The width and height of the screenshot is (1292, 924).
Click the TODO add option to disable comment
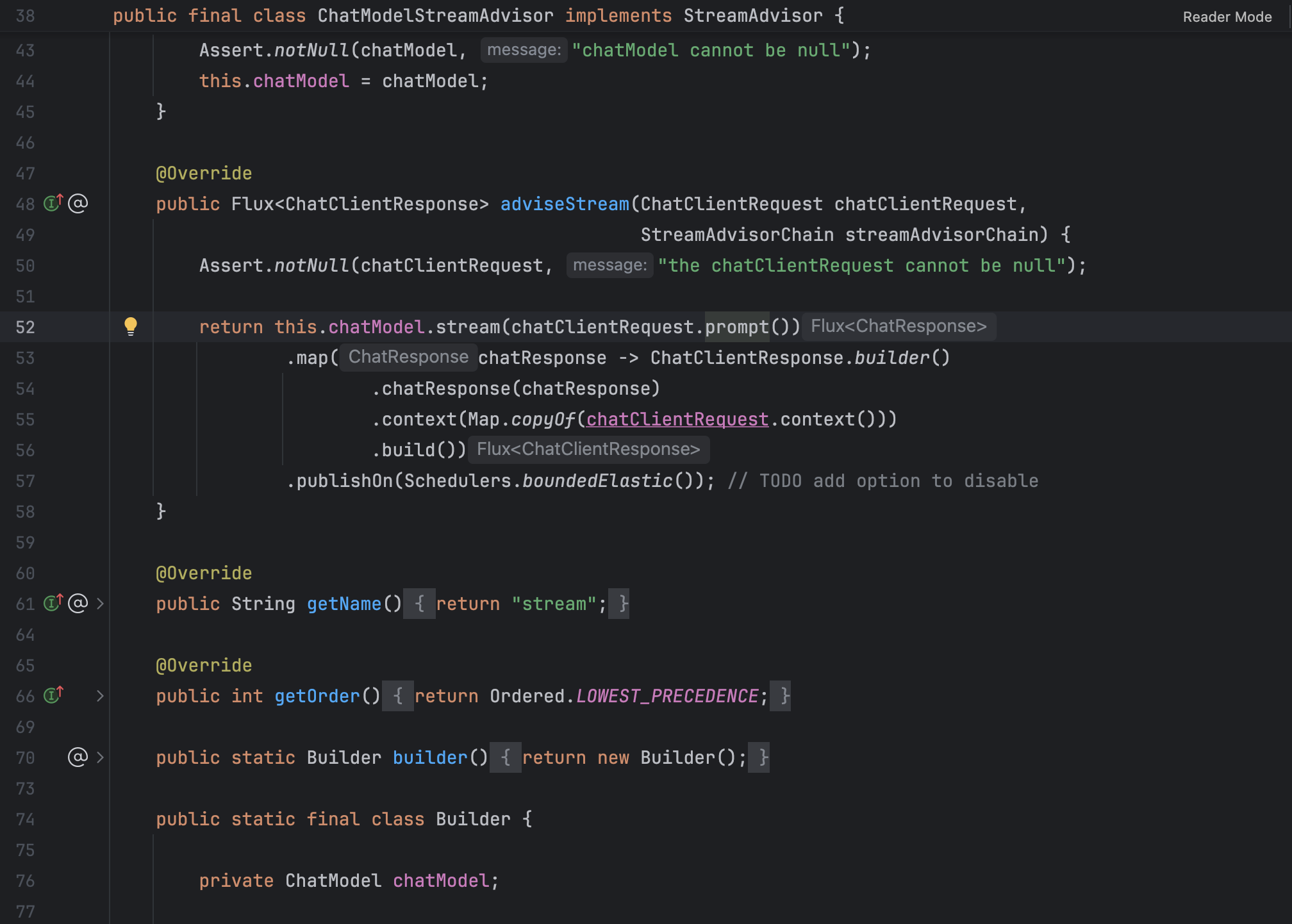click(883, 481)
